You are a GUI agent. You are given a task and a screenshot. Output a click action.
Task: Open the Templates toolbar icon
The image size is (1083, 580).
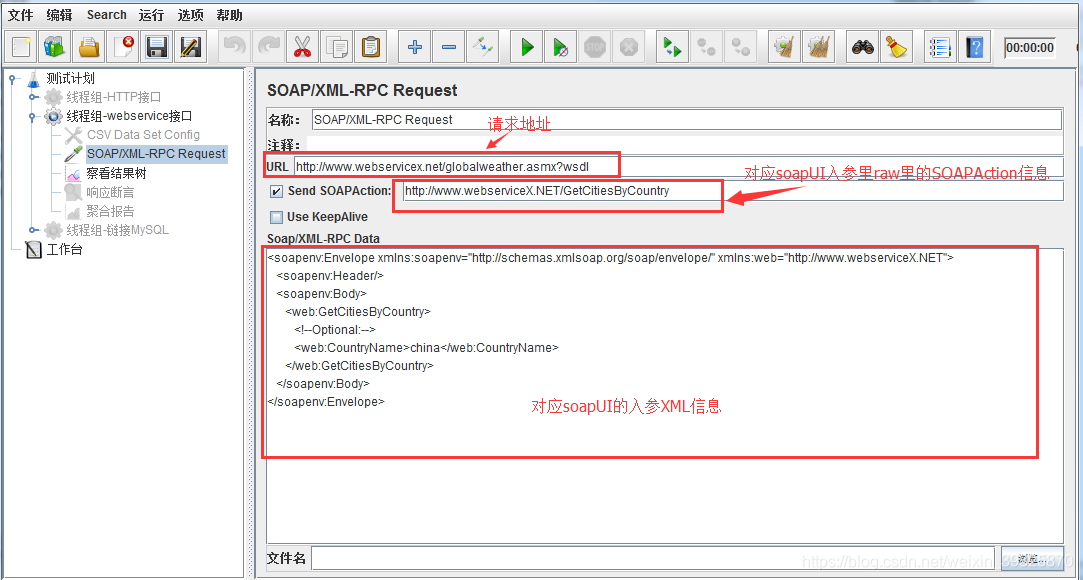(x=55, y=47)
